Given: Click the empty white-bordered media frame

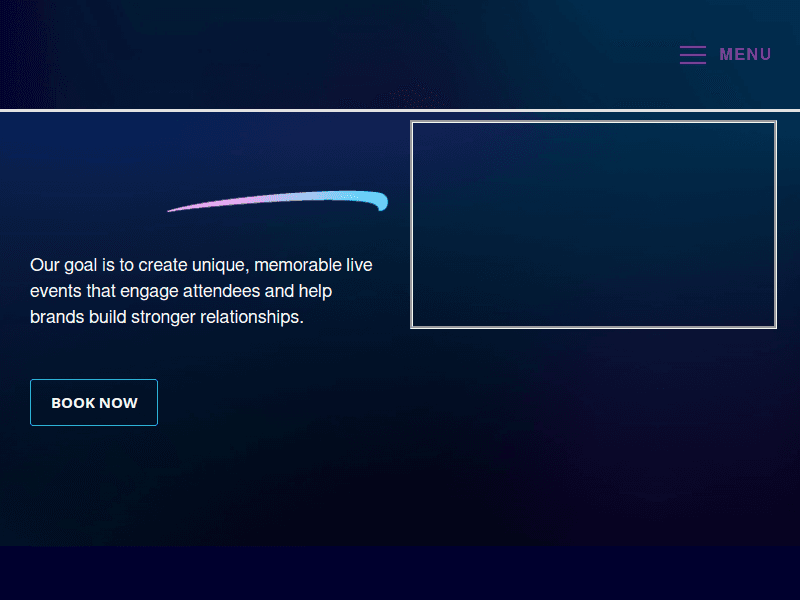Looking at the screenshot, I should click(x=593, y=224).
